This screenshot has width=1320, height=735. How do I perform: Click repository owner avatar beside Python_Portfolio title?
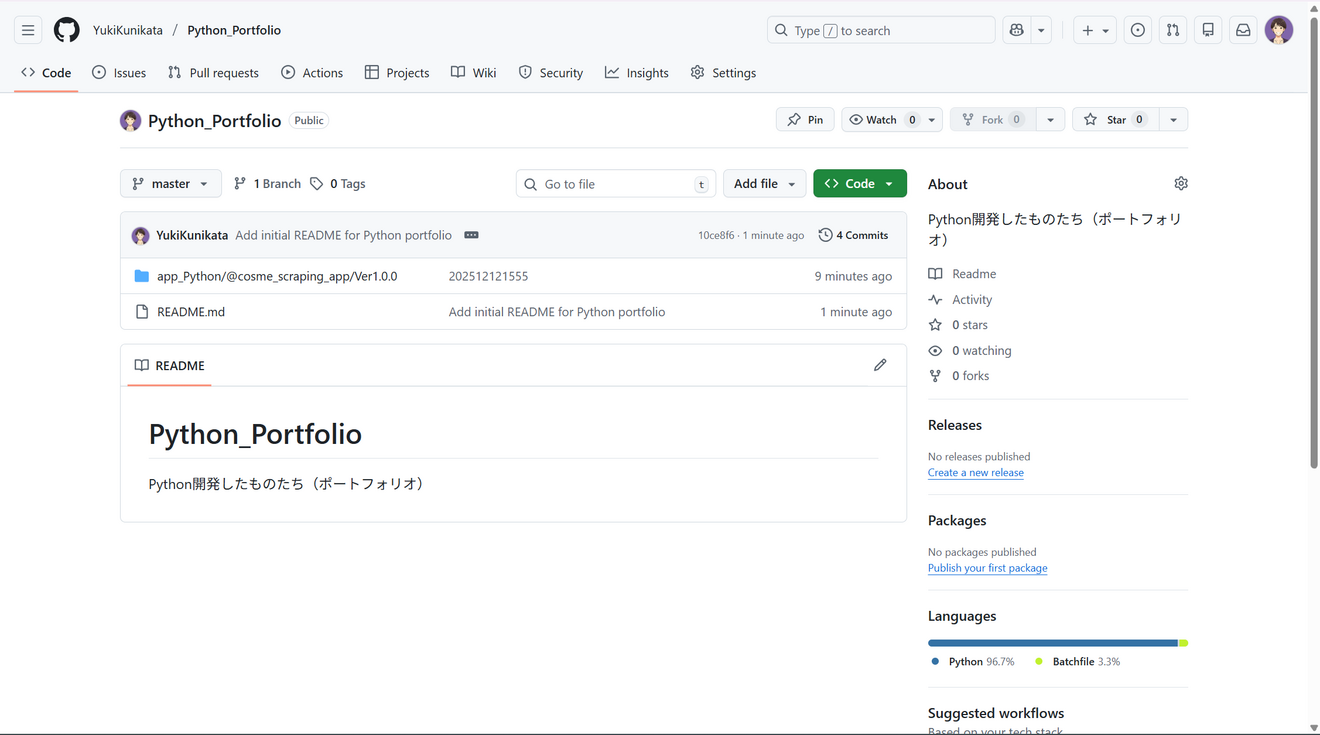(131, 121)
